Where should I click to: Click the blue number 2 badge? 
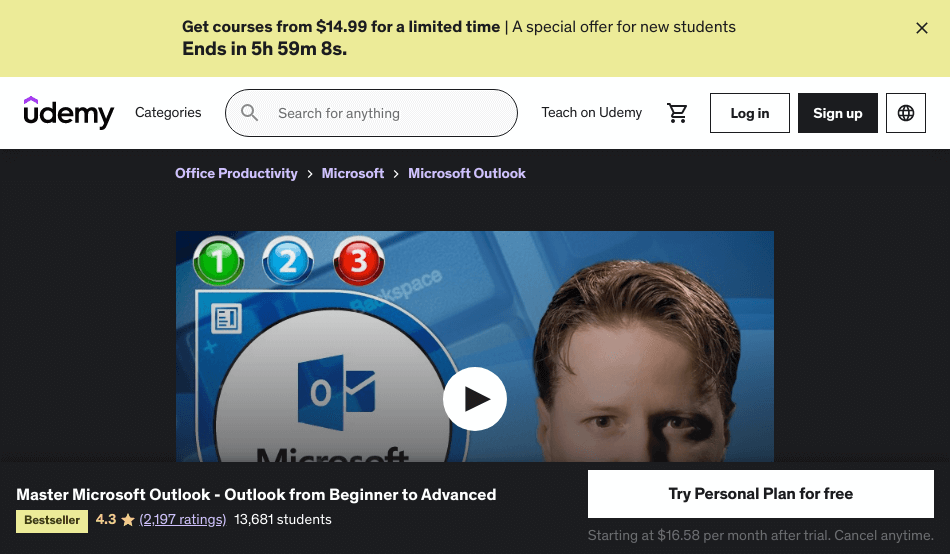pyautogui.click(x=288, y=261)
